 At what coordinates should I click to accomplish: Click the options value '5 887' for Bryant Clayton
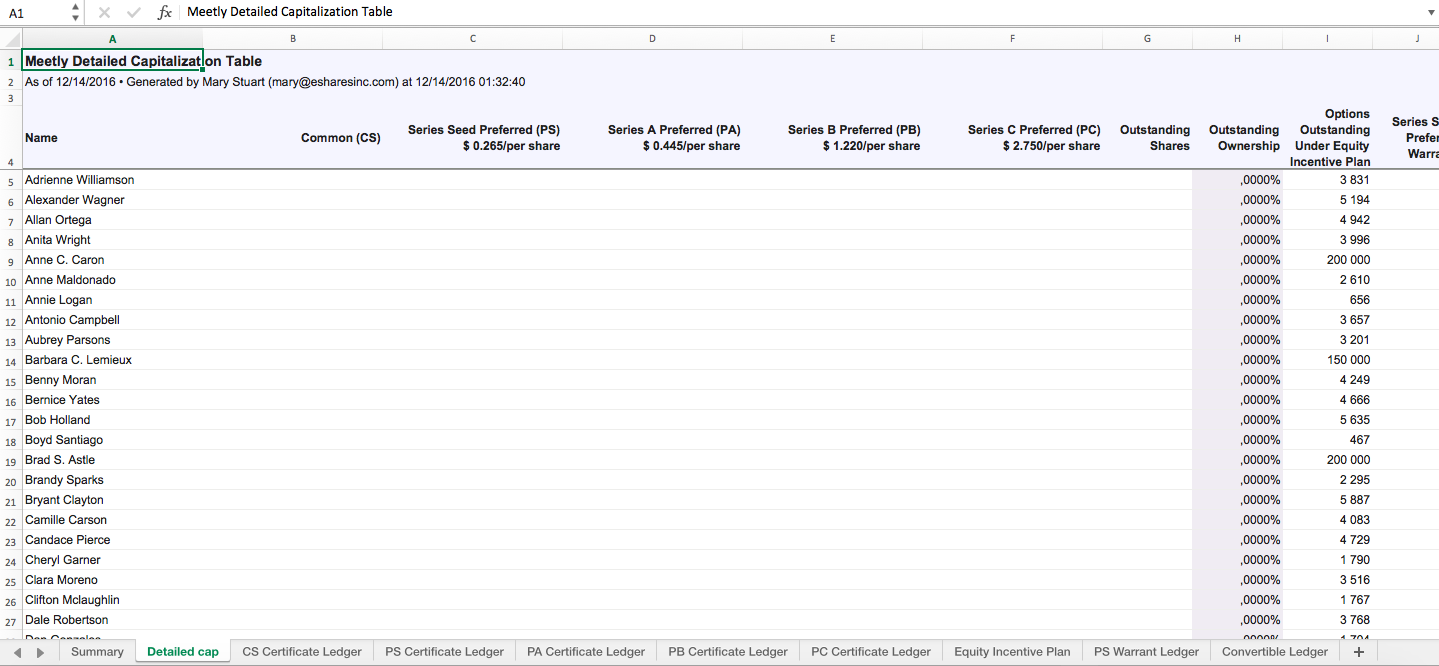pyautogui.click(x=1328, y=500)
